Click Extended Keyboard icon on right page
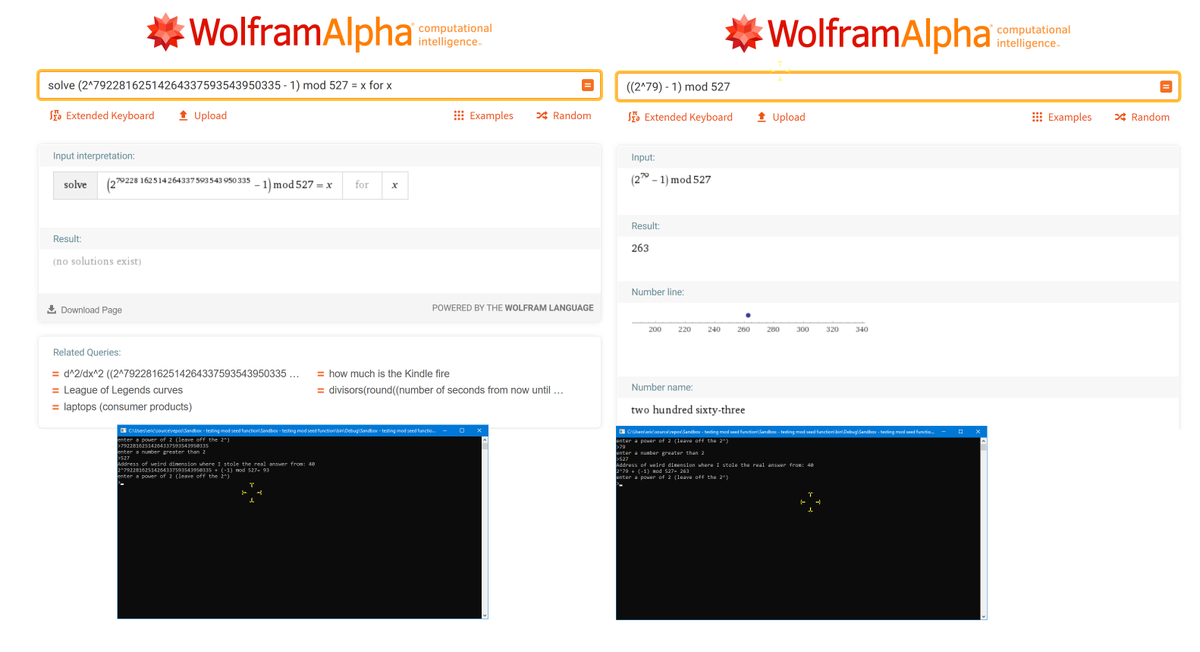 point(633,117)
